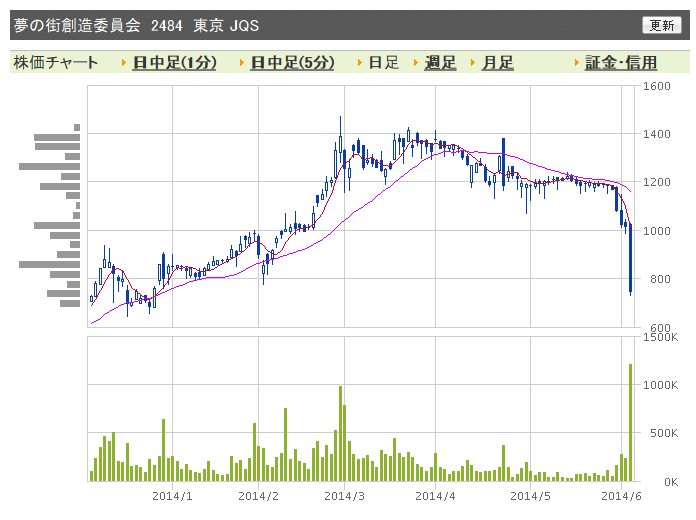Screen dimensions: 696x520
Task: Switch to the 月足 monthly chart
Action: tap(498, 63)
